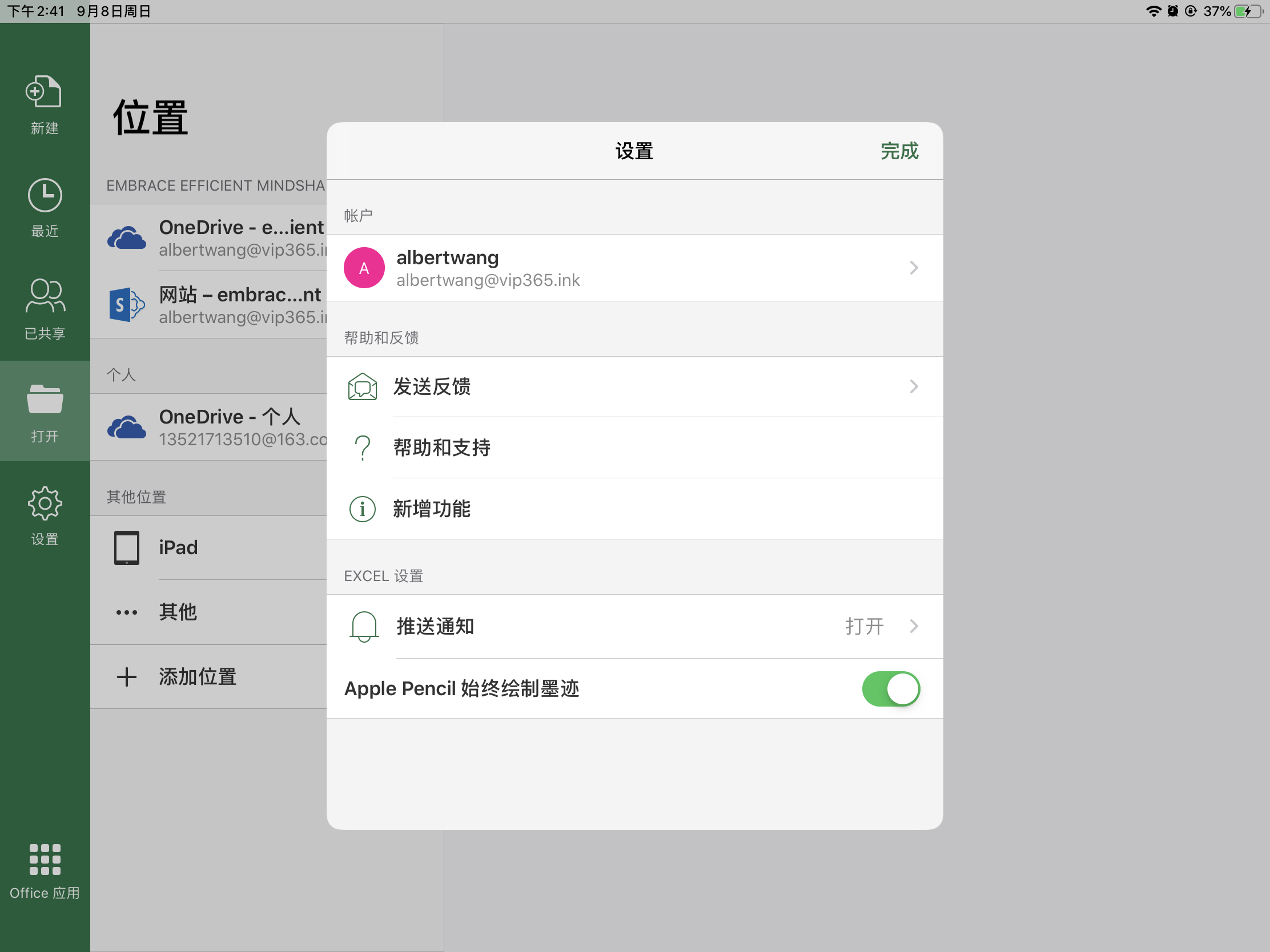1270x952 pixels.
Task: Tap the info icon for What's New
Action: (x=362, y=509)
